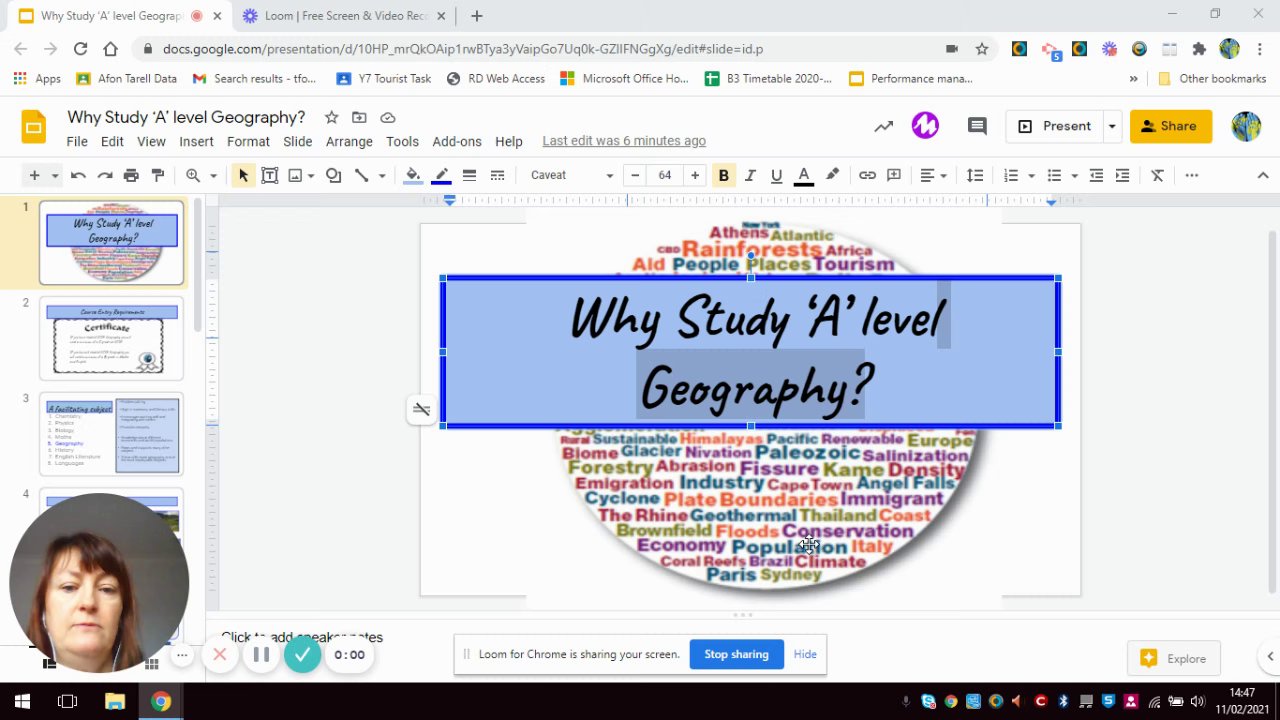Select the Text box tool
The width and height of the screenshot is (1280, 720).
tap(269, 175)
